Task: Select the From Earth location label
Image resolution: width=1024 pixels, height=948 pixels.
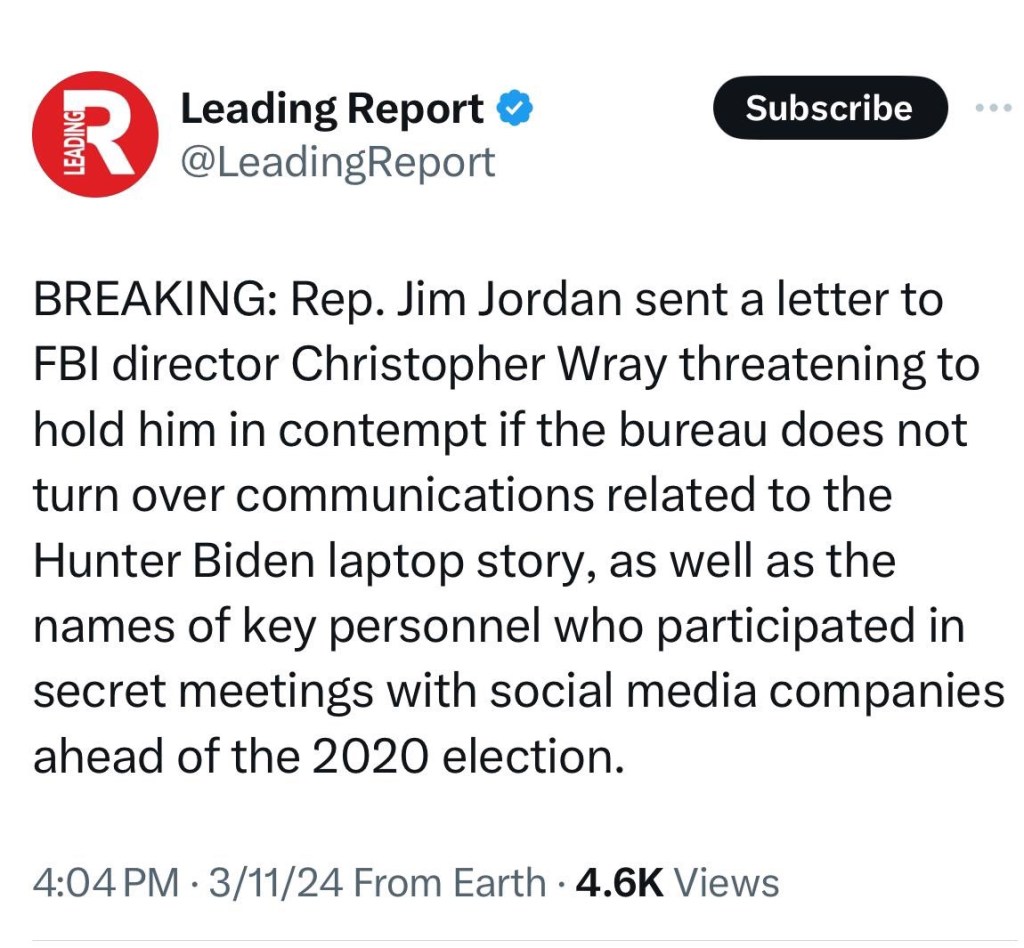Action: [x=450, y=883]
